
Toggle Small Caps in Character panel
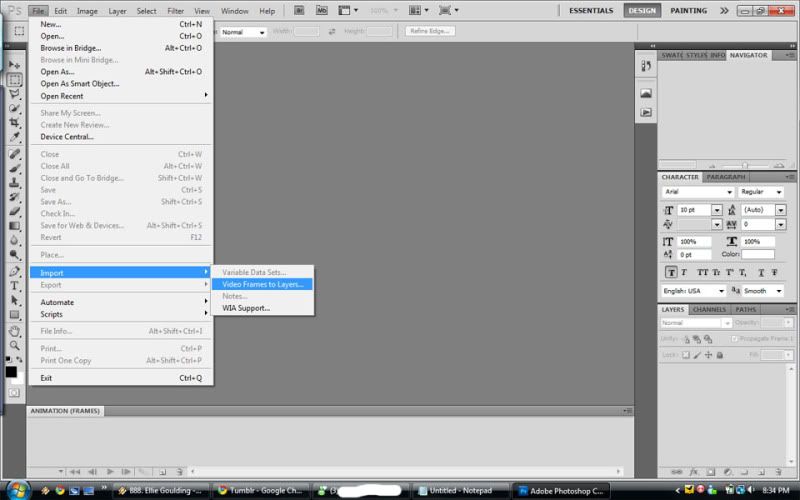(x=716, y=272)
